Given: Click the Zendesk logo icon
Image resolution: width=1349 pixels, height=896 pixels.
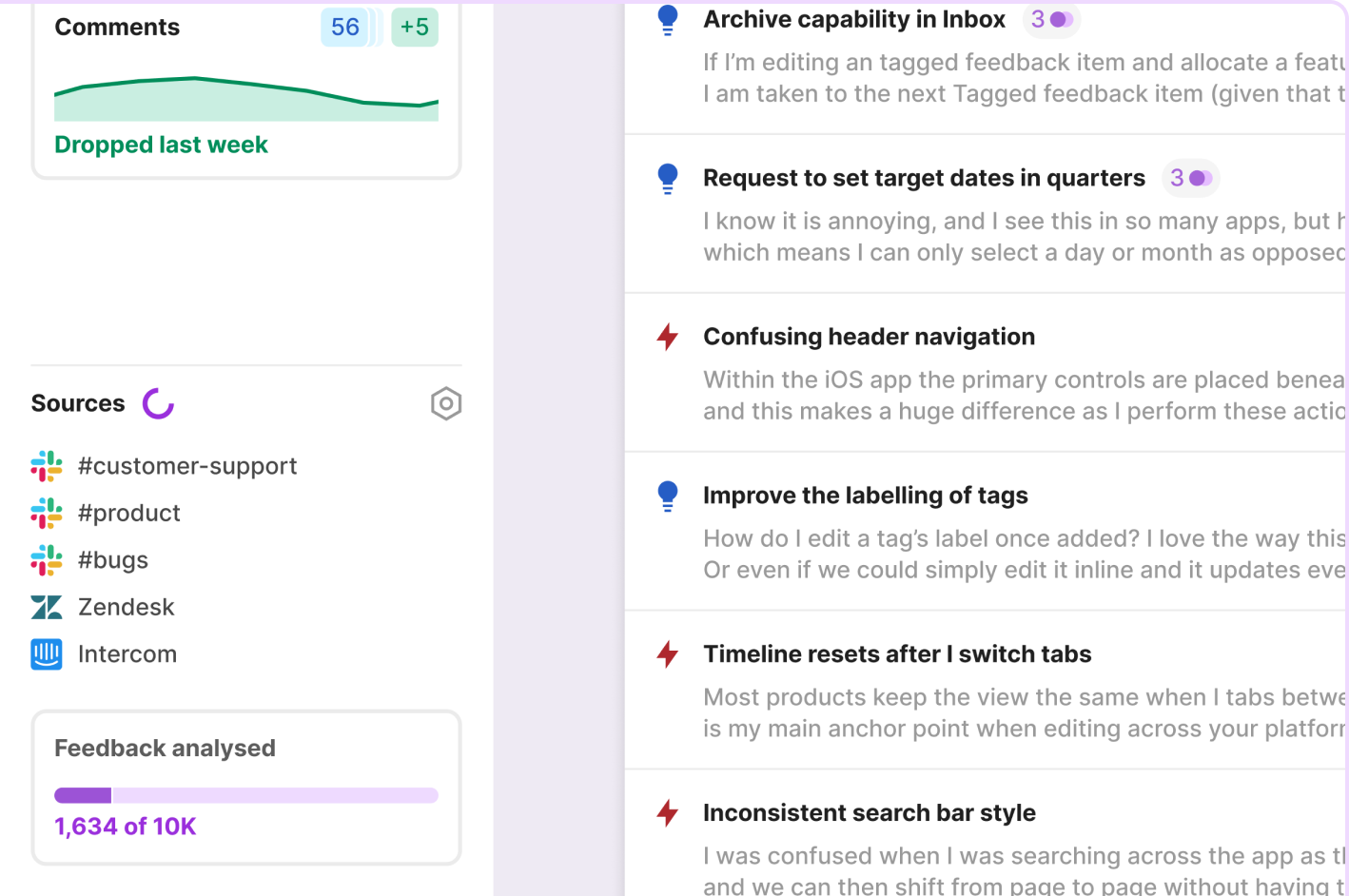Looking at the screenshot, I should coord(47,607).
